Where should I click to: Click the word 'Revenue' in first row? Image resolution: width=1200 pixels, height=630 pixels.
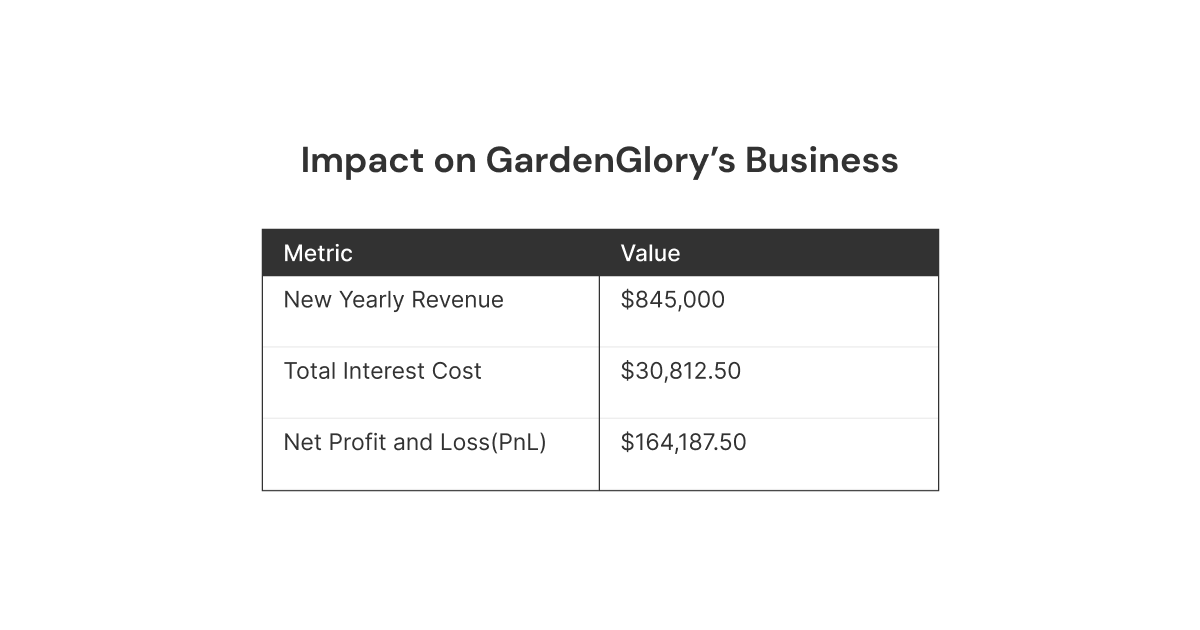(460, 300)
